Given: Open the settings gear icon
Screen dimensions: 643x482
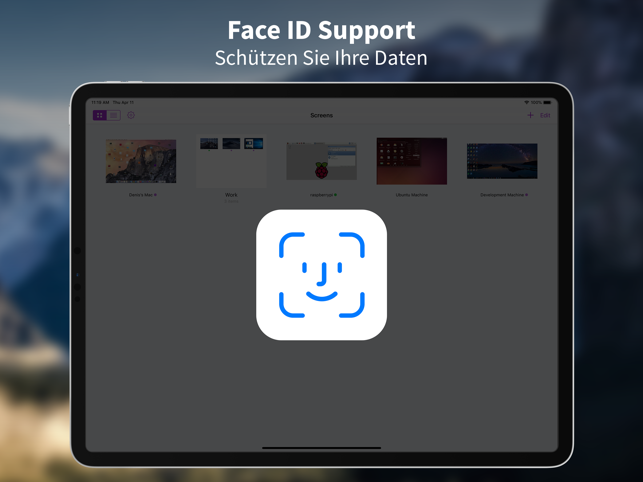Looking at the screenshot, I should (x=131, y=115).
